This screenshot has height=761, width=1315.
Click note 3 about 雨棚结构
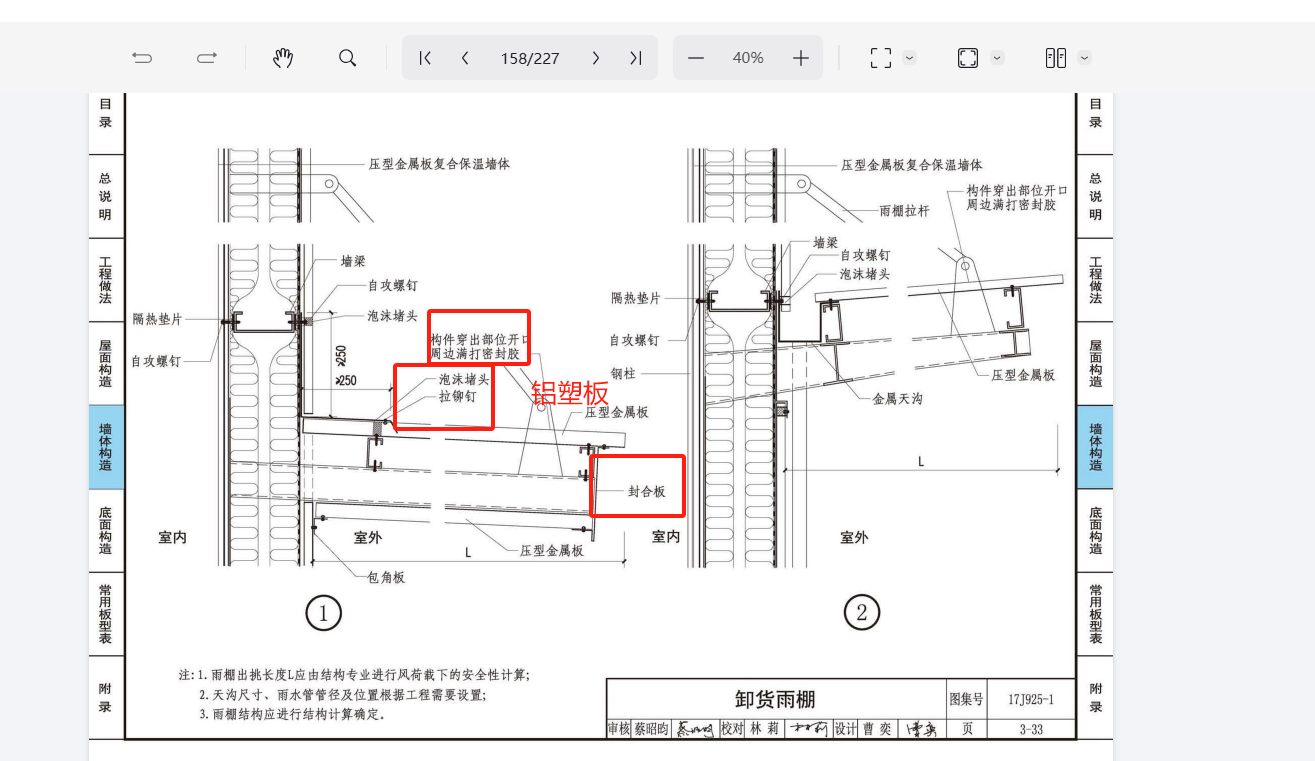point(292,714)
